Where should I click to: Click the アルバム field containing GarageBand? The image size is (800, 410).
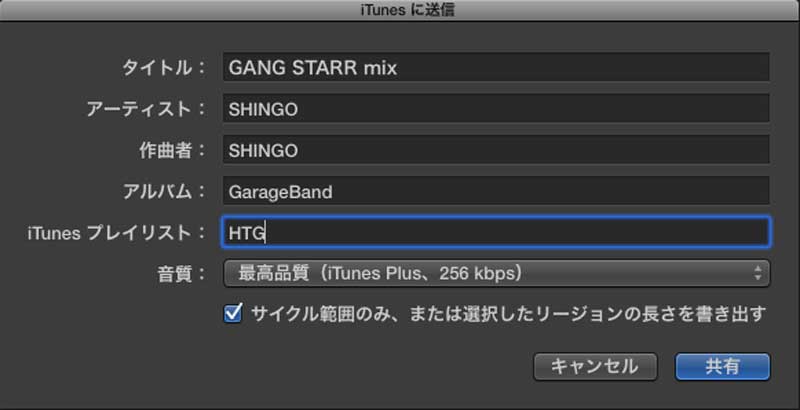coord(496,191)
